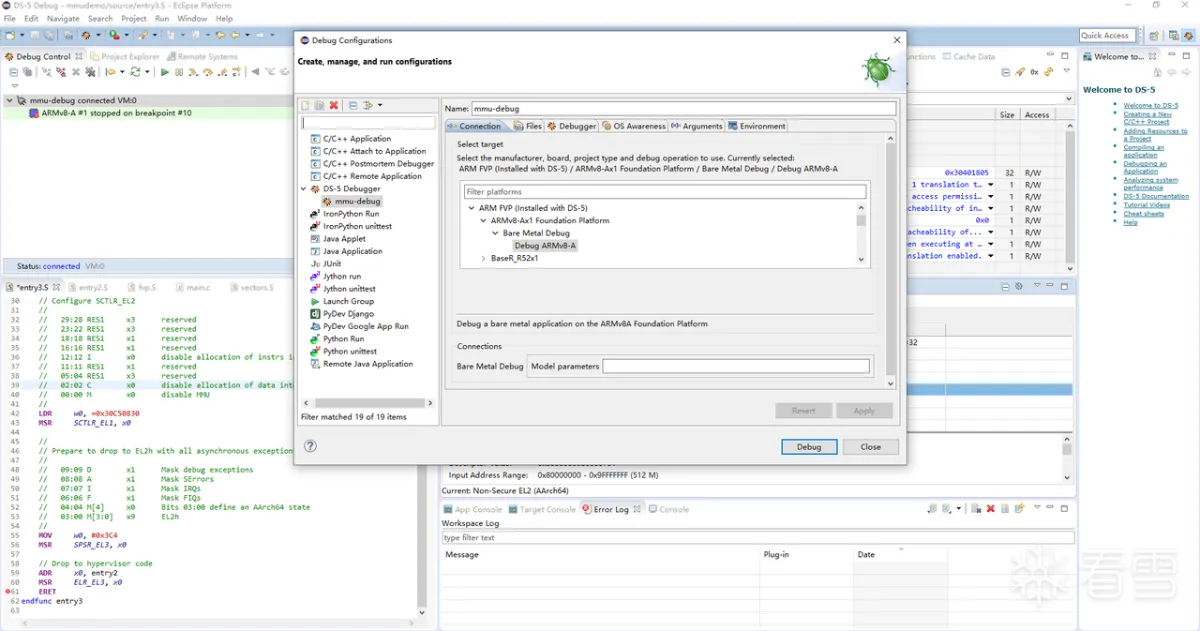
Task: Open the 'access permissi...' value dropdown
Action: [991, 196]
